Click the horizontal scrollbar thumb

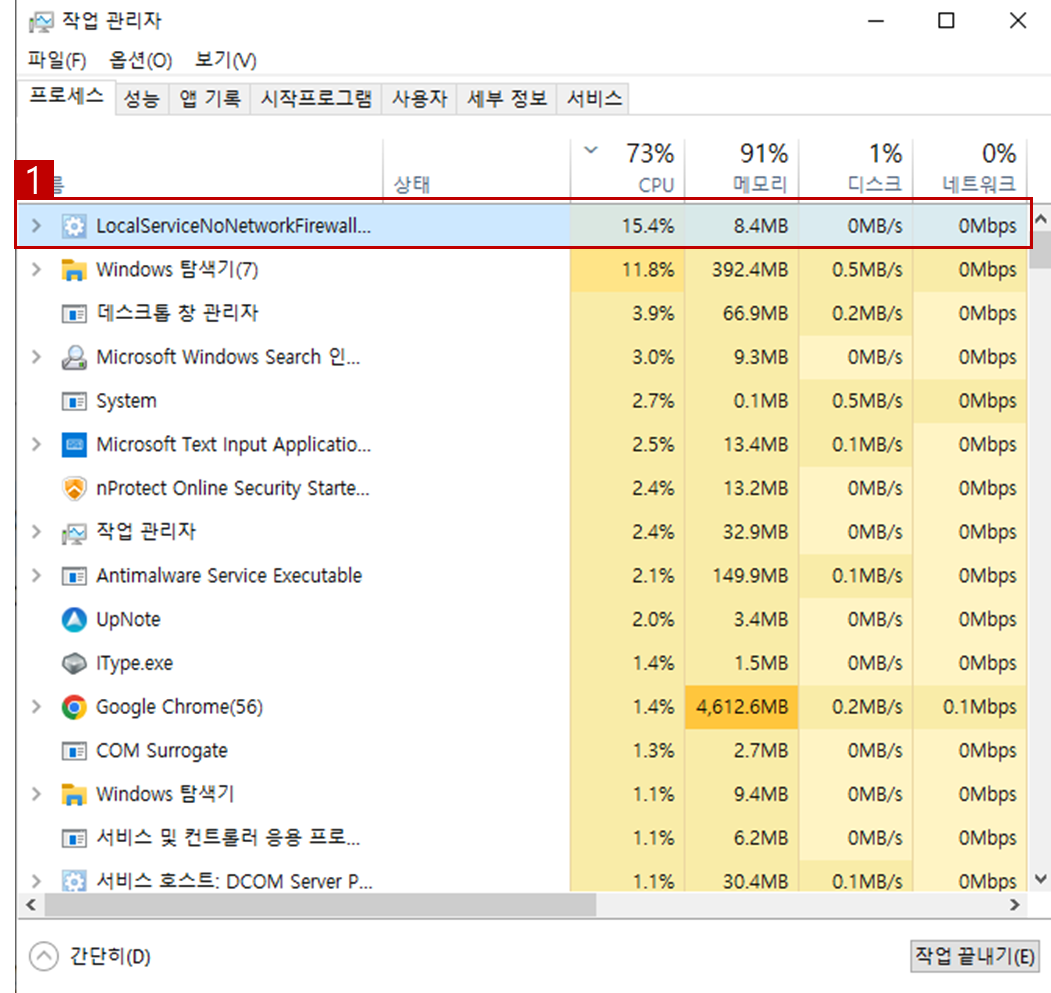point(320,905)
